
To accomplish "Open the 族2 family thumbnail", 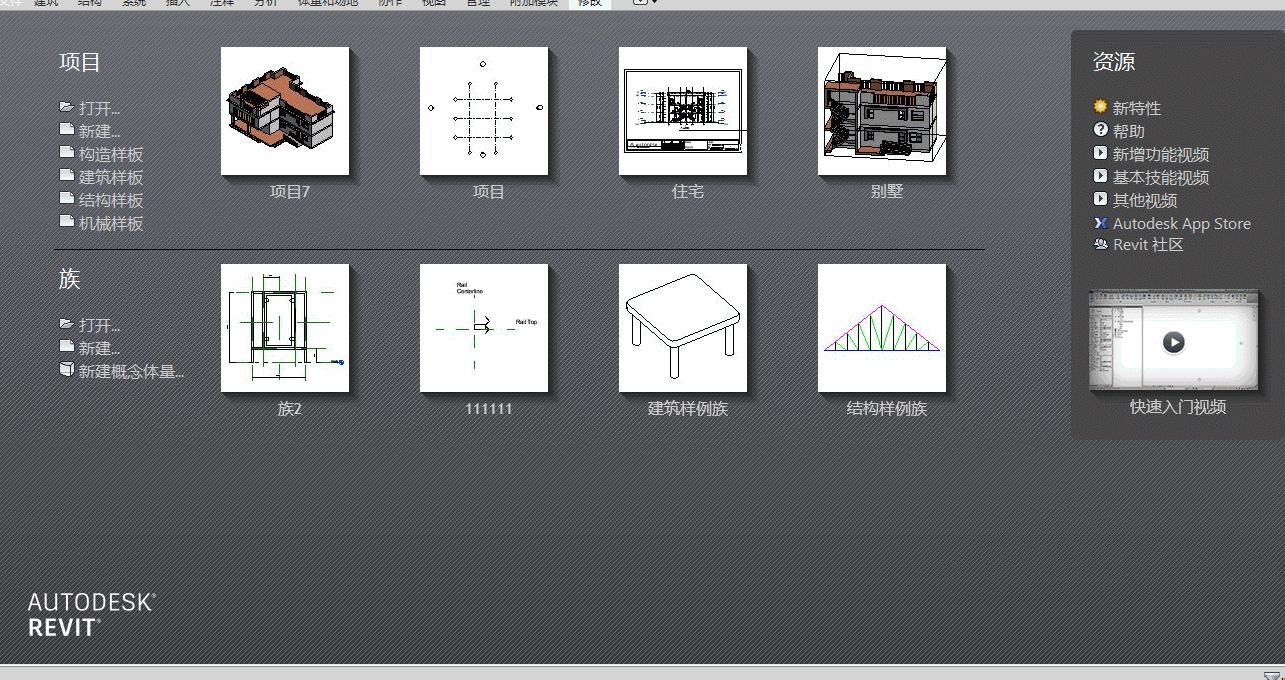I will (x=285, y=328).
